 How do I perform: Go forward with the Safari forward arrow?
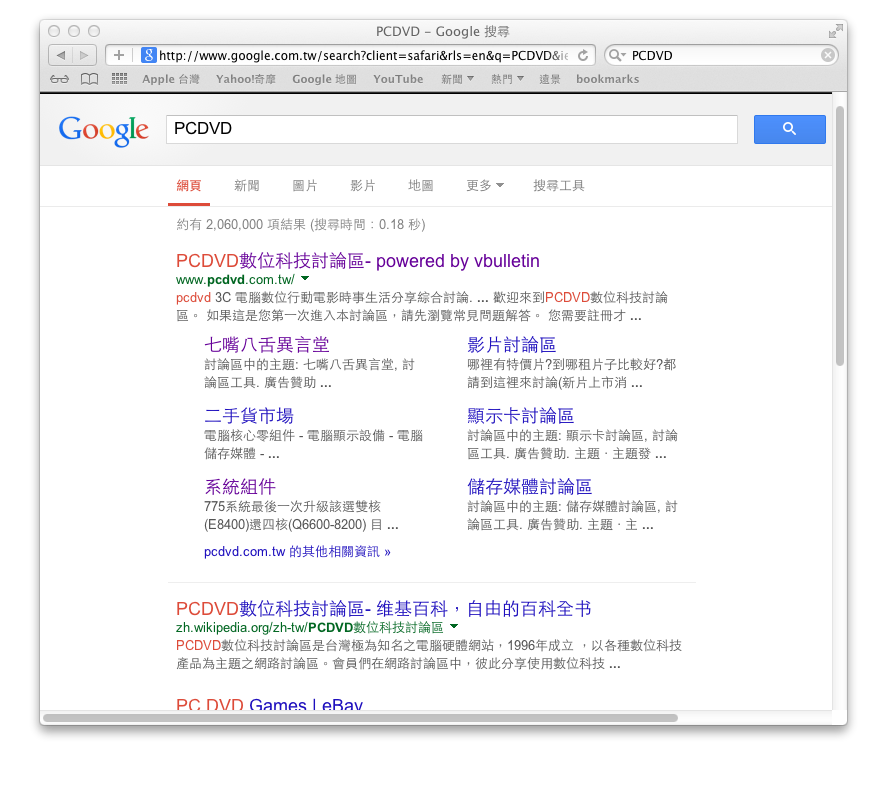pos(84,55)
